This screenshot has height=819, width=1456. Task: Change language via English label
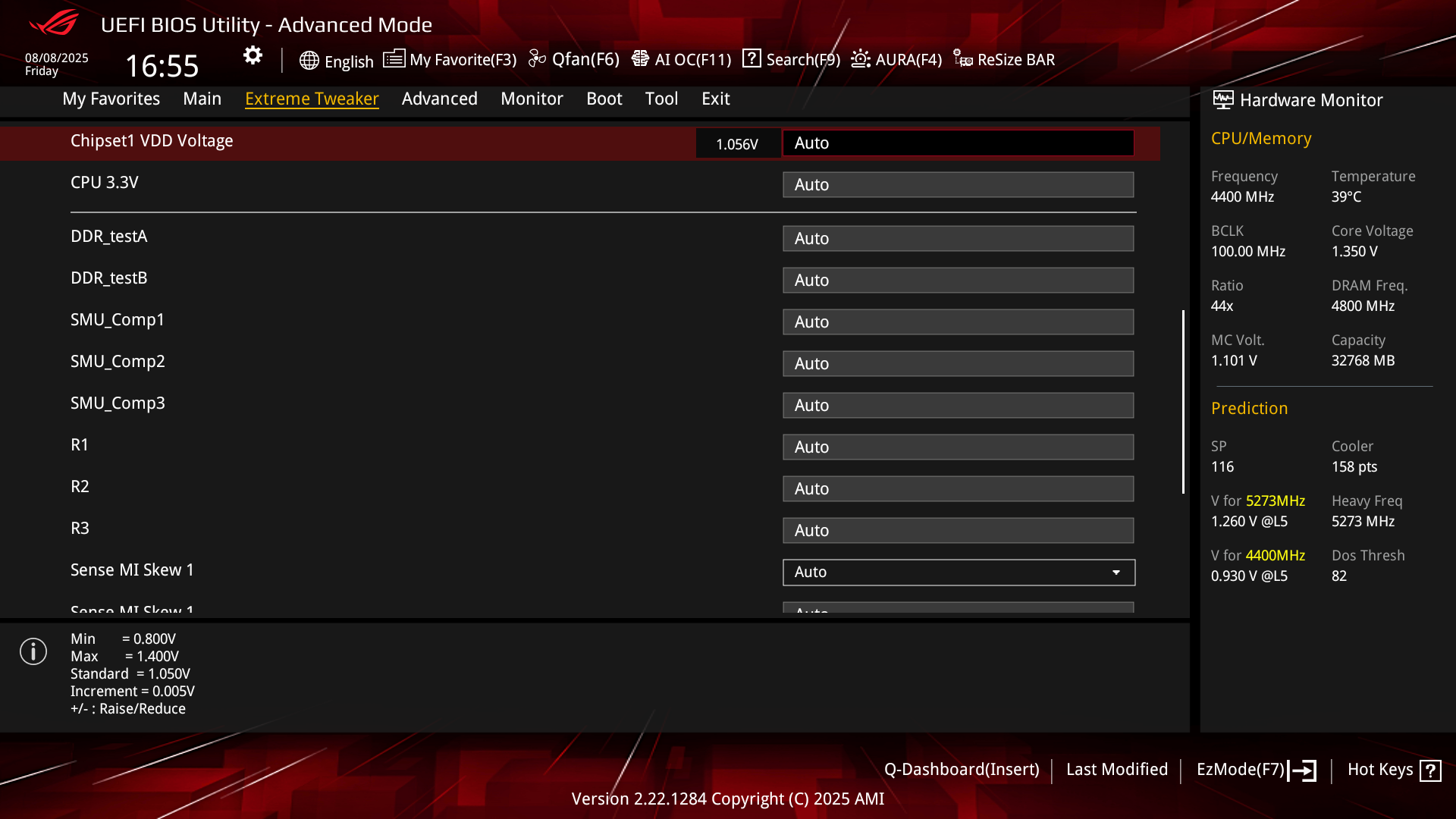tap(349, 61)
